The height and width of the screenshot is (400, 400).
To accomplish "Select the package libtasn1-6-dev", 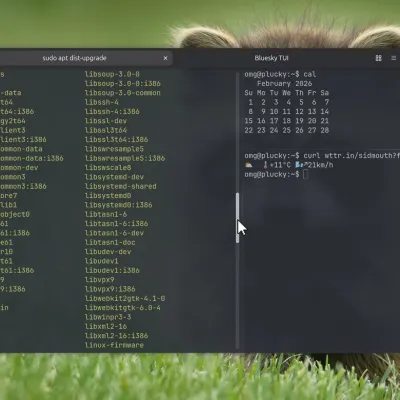I will point(114,233).
